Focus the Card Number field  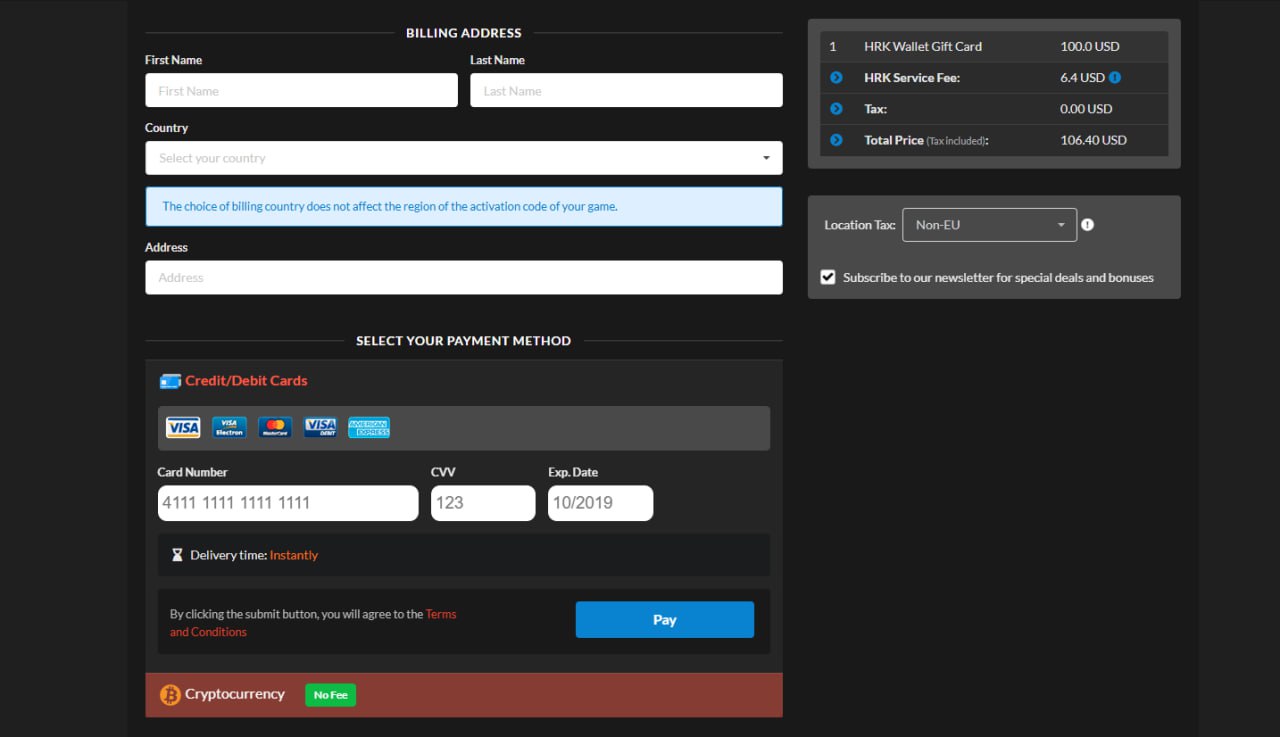[x=288, y=503]
